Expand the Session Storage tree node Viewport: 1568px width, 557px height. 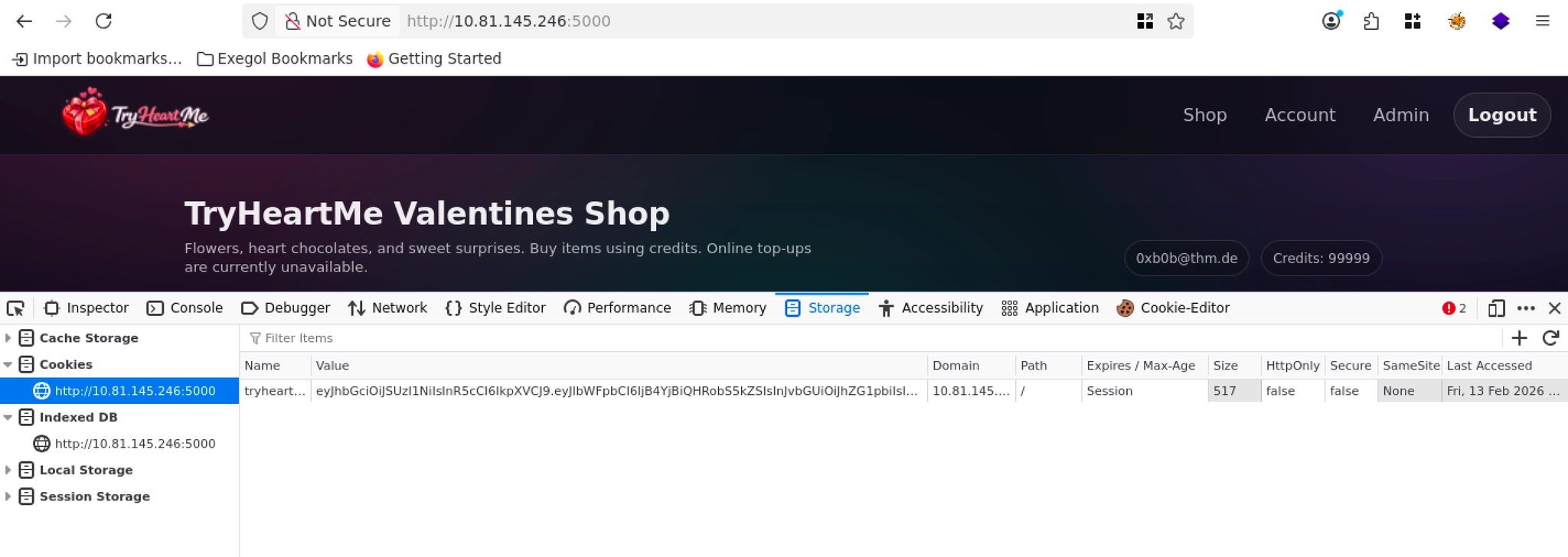pyautogui.click(x=8, y=497)
